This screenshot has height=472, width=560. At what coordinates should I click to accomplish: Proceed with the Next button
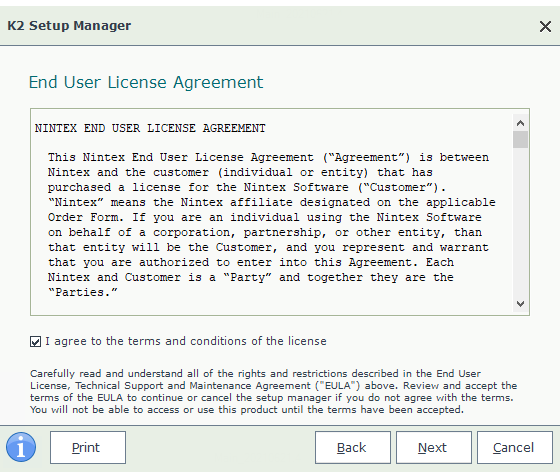[x=434, y=447]
